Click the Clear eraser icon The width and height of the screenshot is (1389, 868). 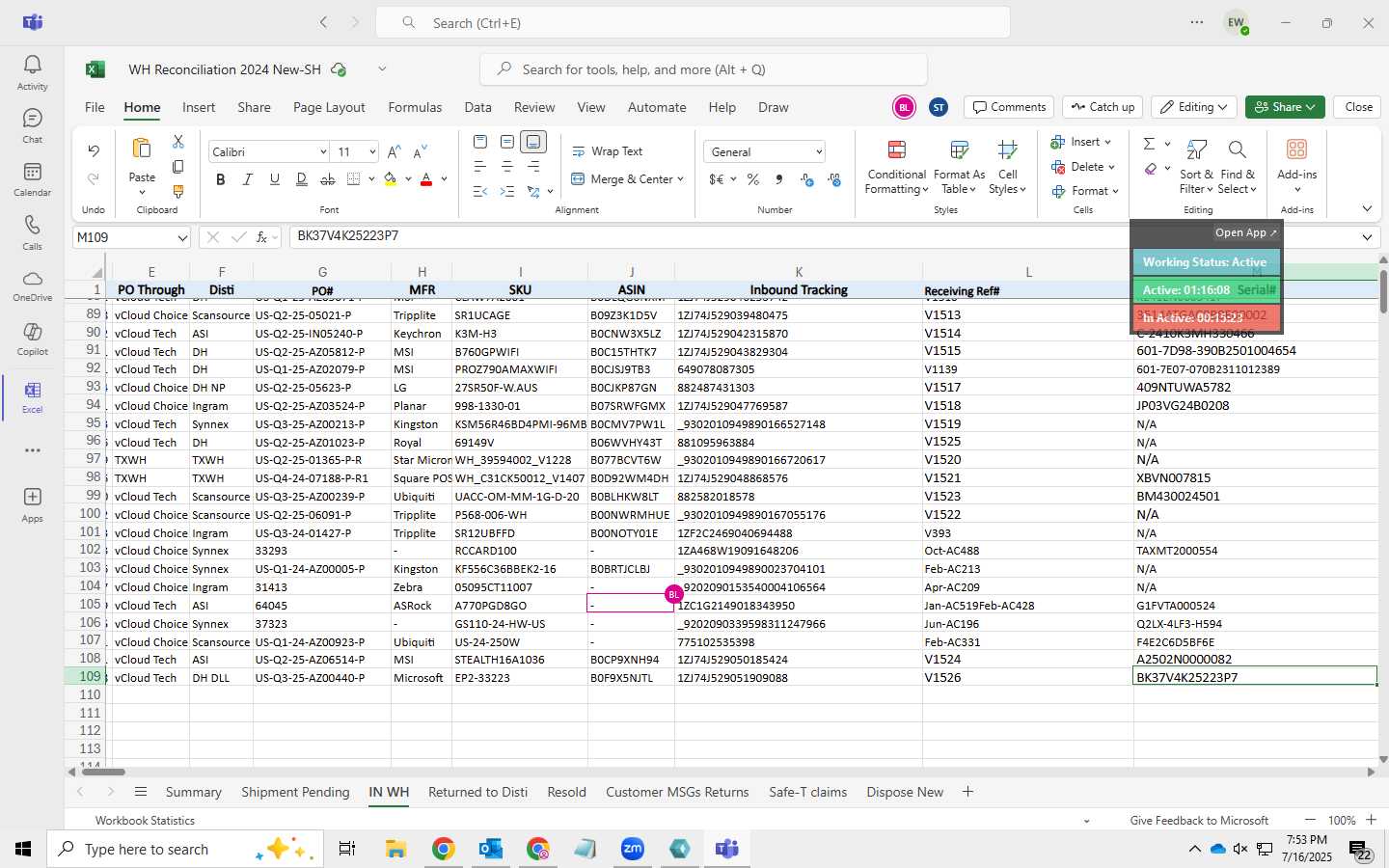pos(1150,169)
